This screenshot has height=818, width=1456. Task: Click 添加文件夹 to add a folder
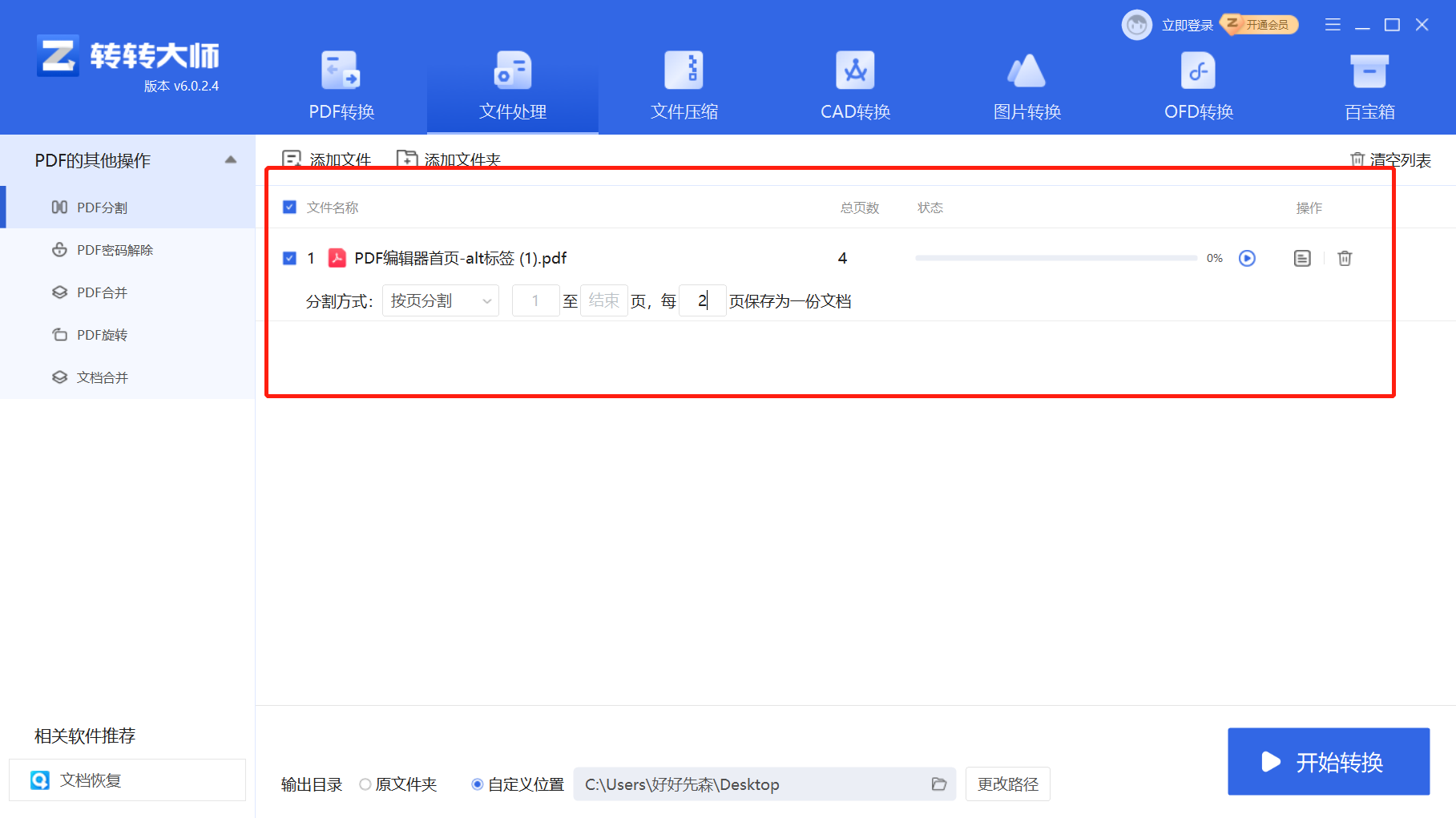pyautogui.click(x=449, y=159)
